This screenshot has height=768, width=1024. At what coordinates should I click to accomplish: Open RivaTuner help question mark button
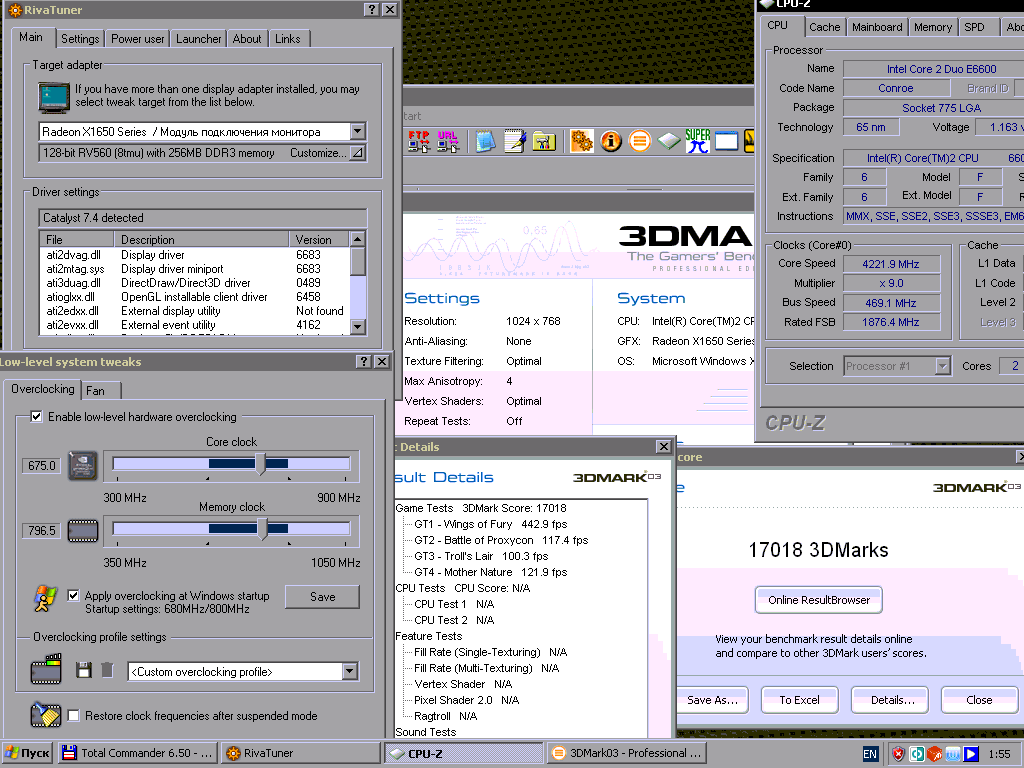[372, 9]
